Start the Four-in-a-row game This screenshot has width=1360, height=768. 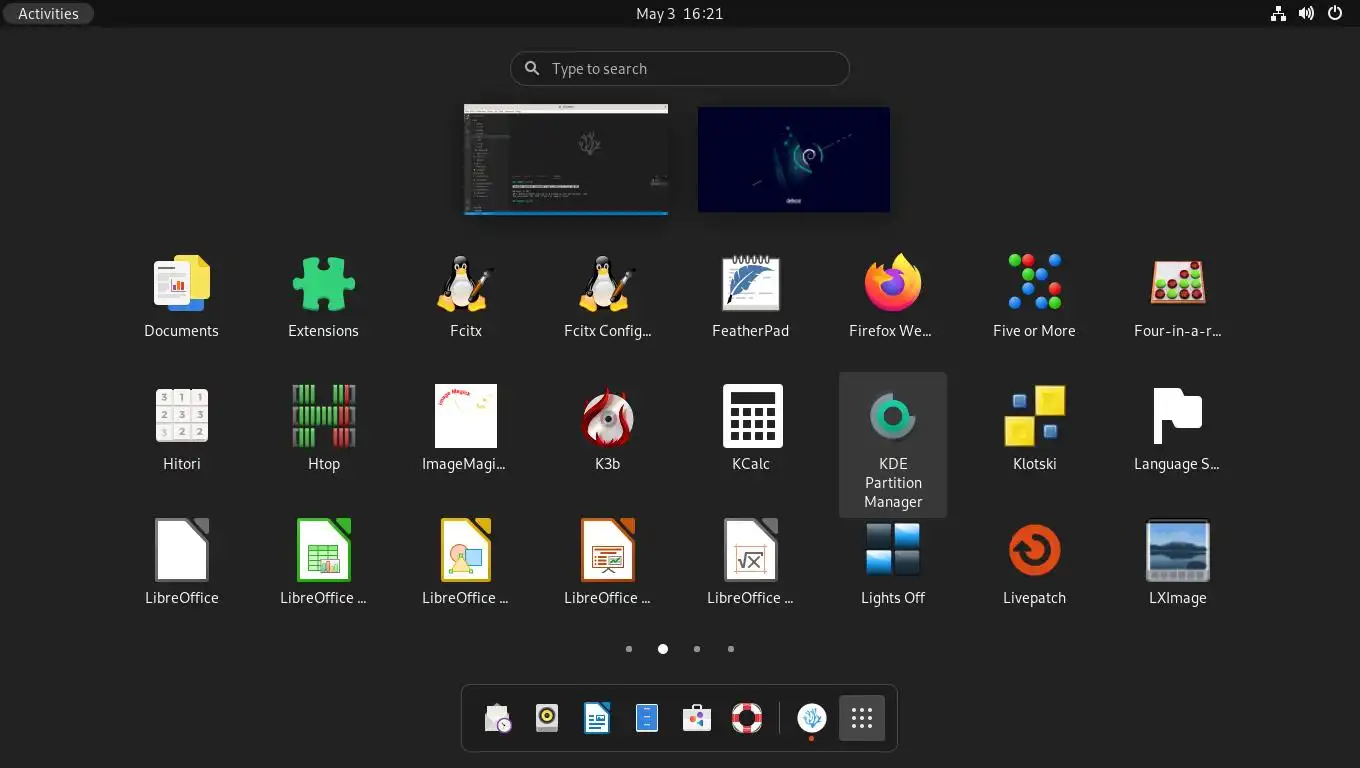click(x=1177, y=295)
